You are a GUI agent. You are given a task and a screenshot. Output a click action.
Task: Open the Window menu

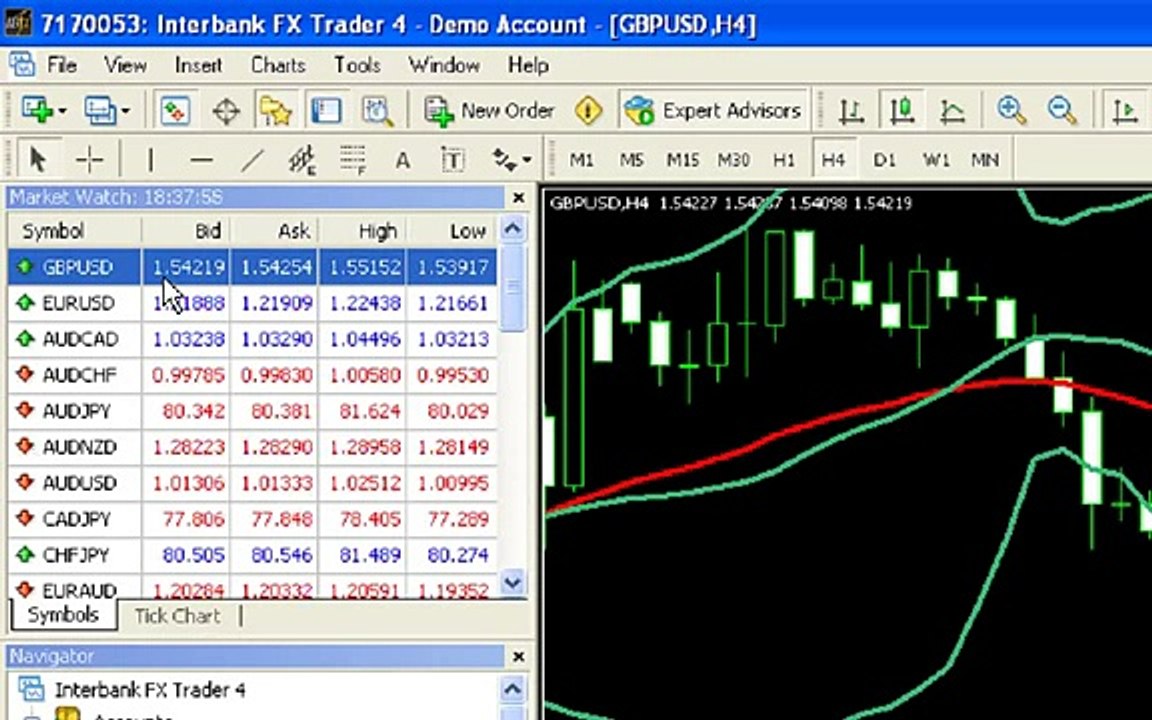click(444, 65)
